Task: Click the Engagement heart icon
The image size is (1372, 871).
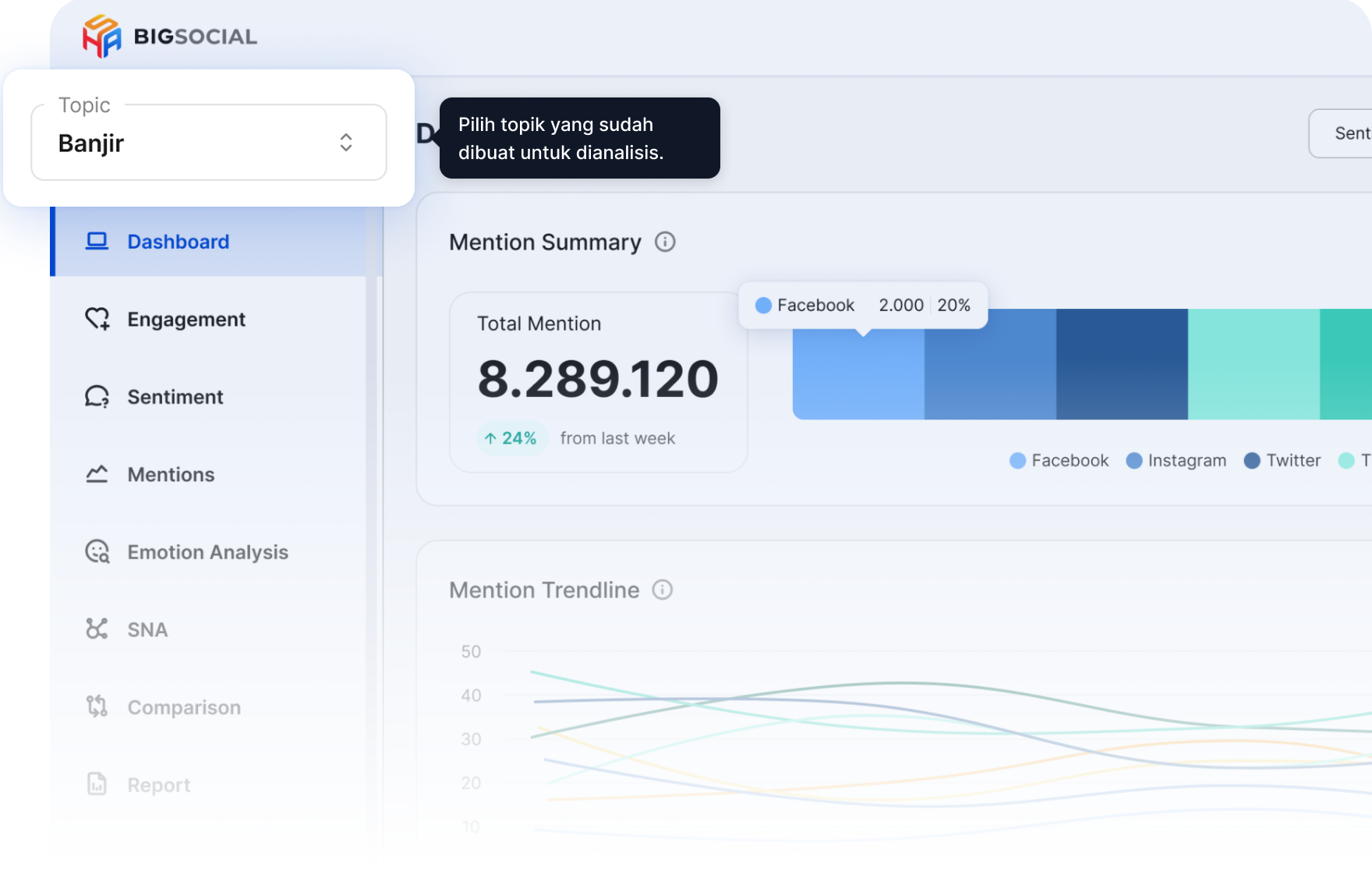Action: [x=97, y=319]
